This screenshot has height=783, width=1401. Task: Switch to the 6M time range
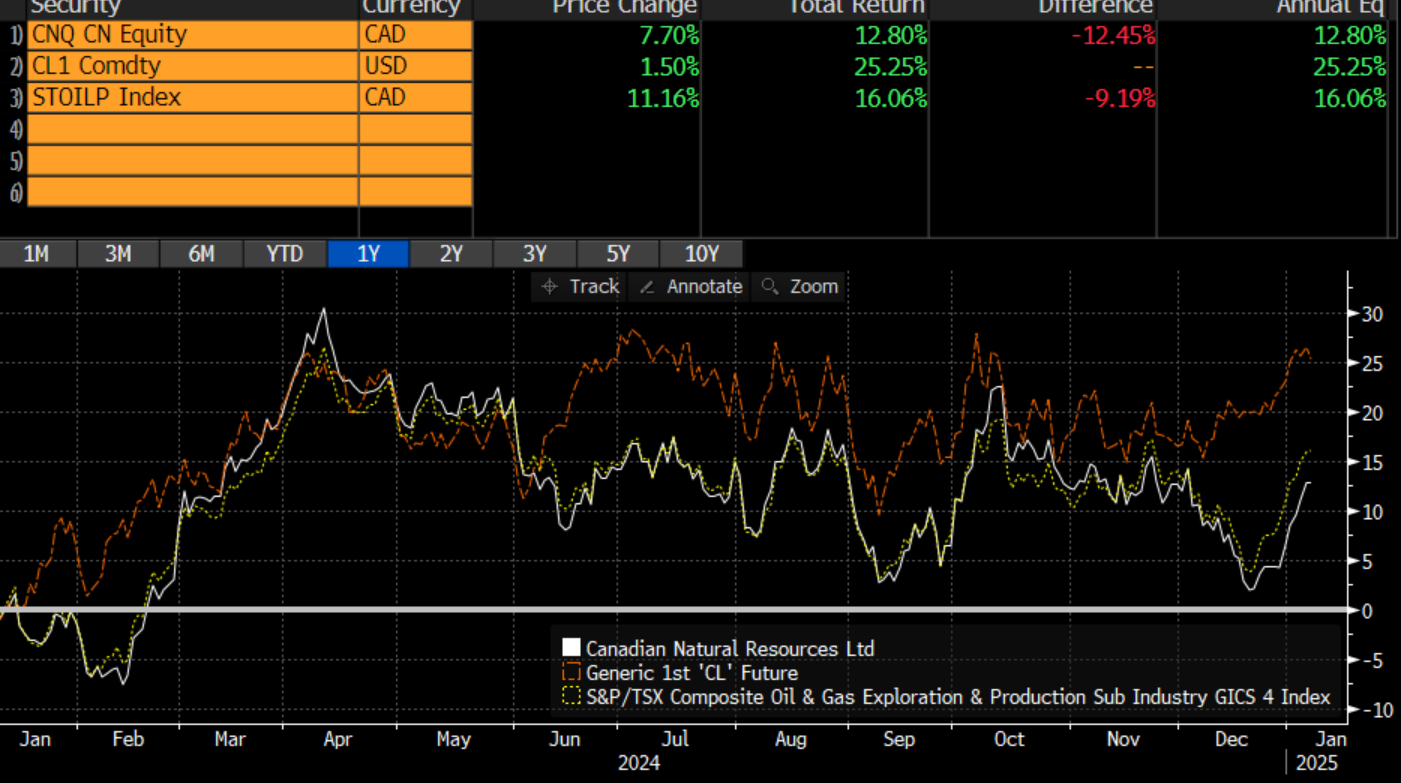tap(201, 254)
